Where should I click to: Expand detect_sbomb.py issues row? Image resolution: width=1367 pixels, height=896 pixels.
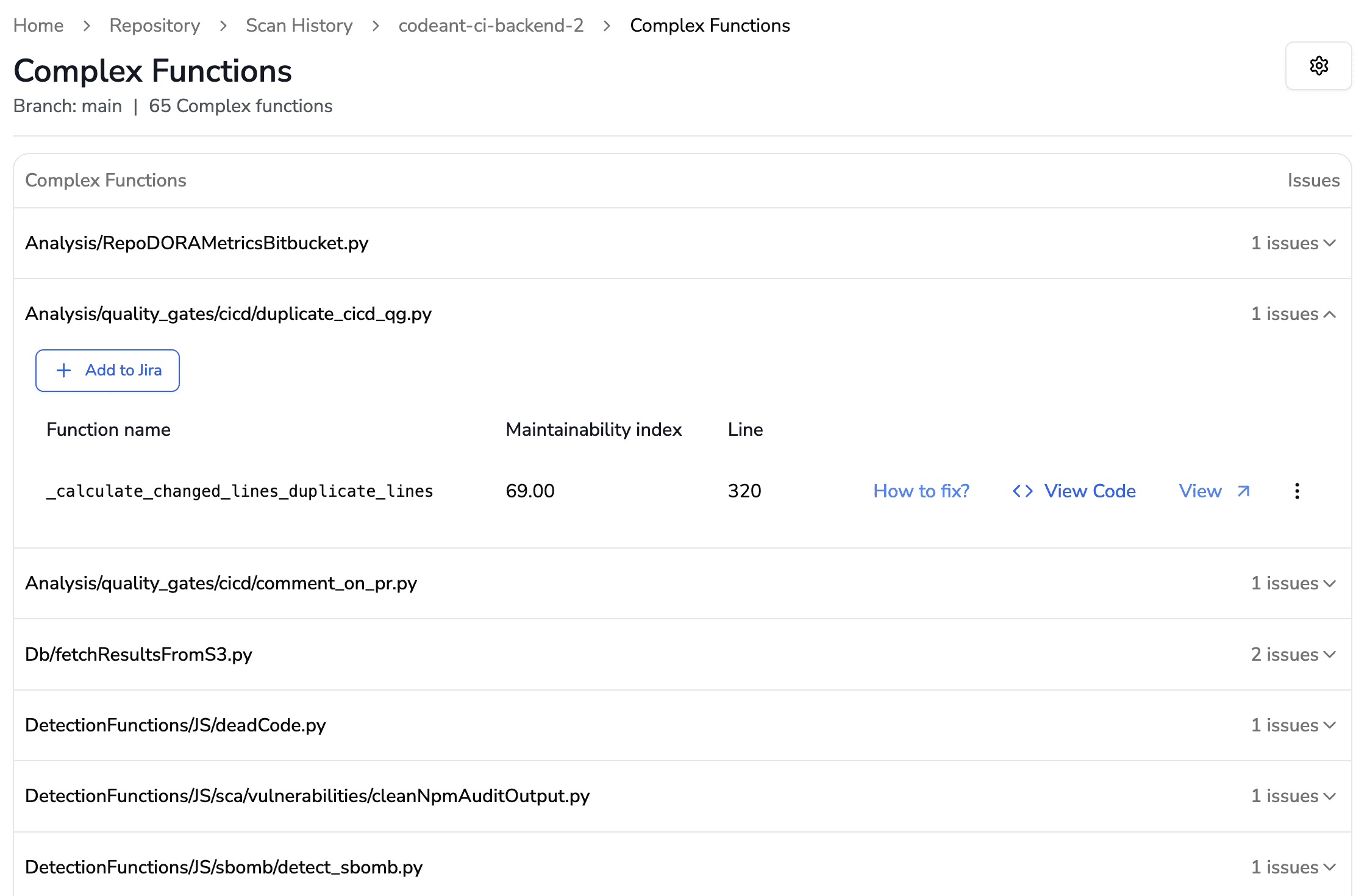[x=1330, y=867]
